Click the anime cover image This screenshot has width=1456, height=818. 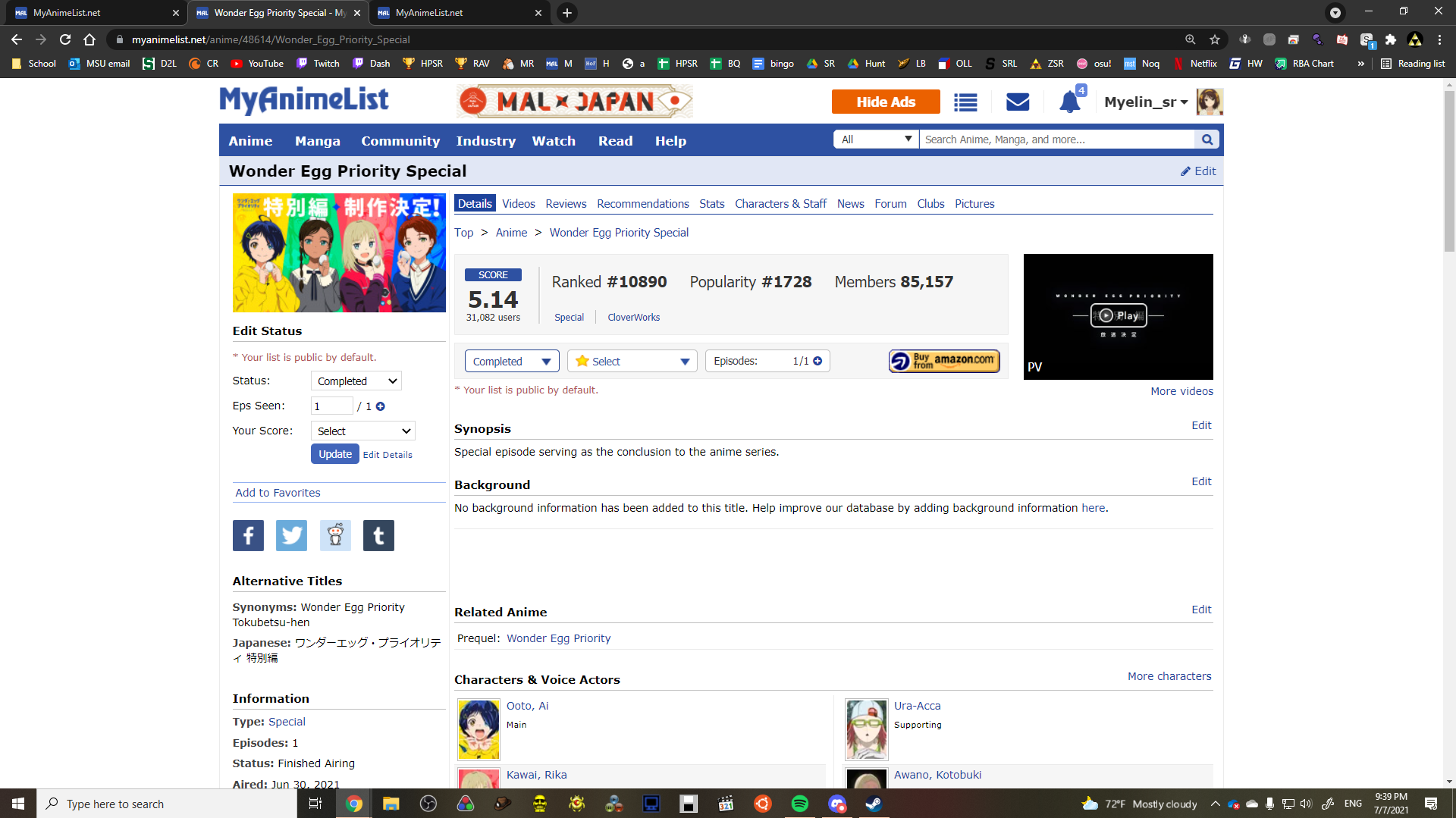click(339, 253)
